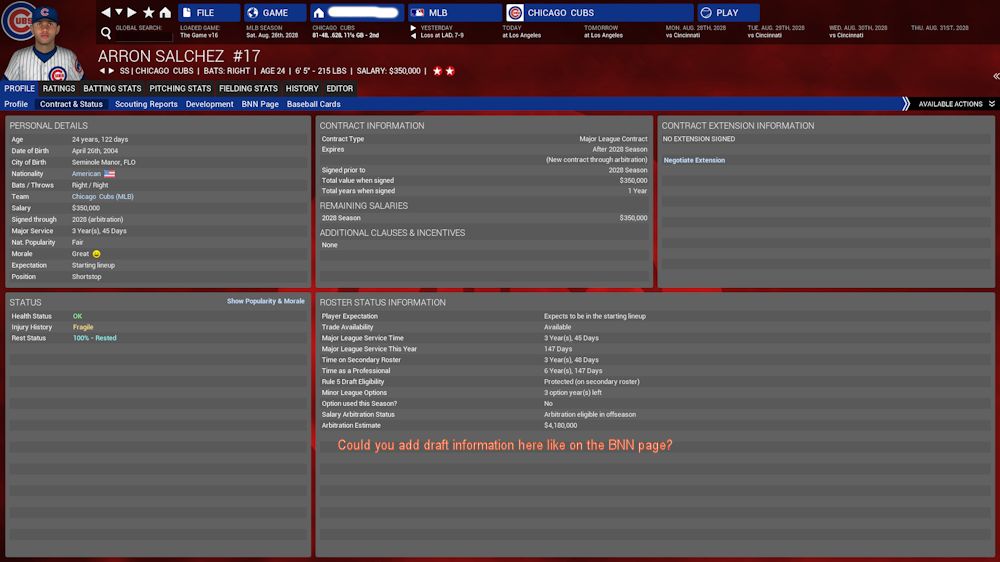Click the morale smiley face icon
This screenshot has height=562, width=1000.
point(96,254)
